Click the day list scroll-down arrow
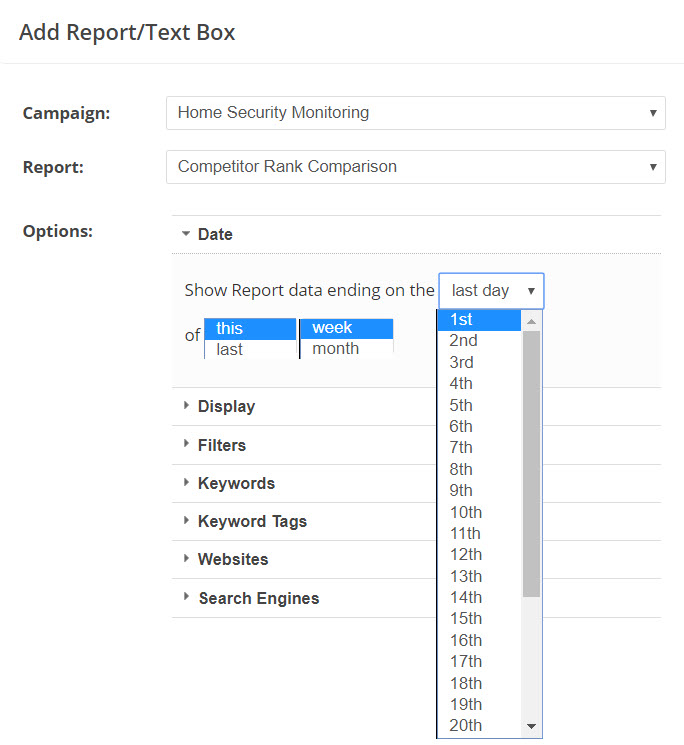 point(532,726)
